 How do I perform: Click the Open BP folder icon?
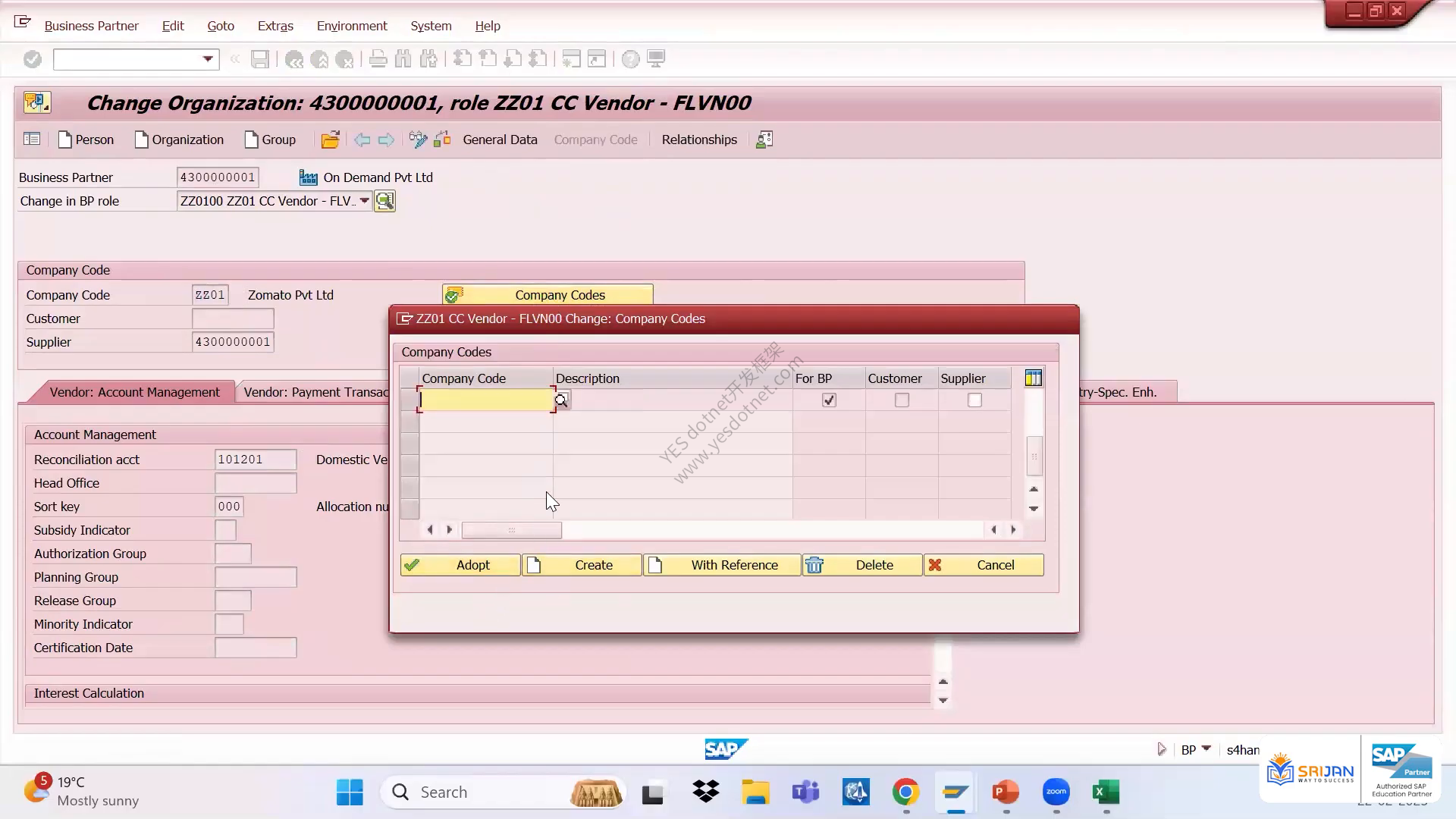coord(330,140)
